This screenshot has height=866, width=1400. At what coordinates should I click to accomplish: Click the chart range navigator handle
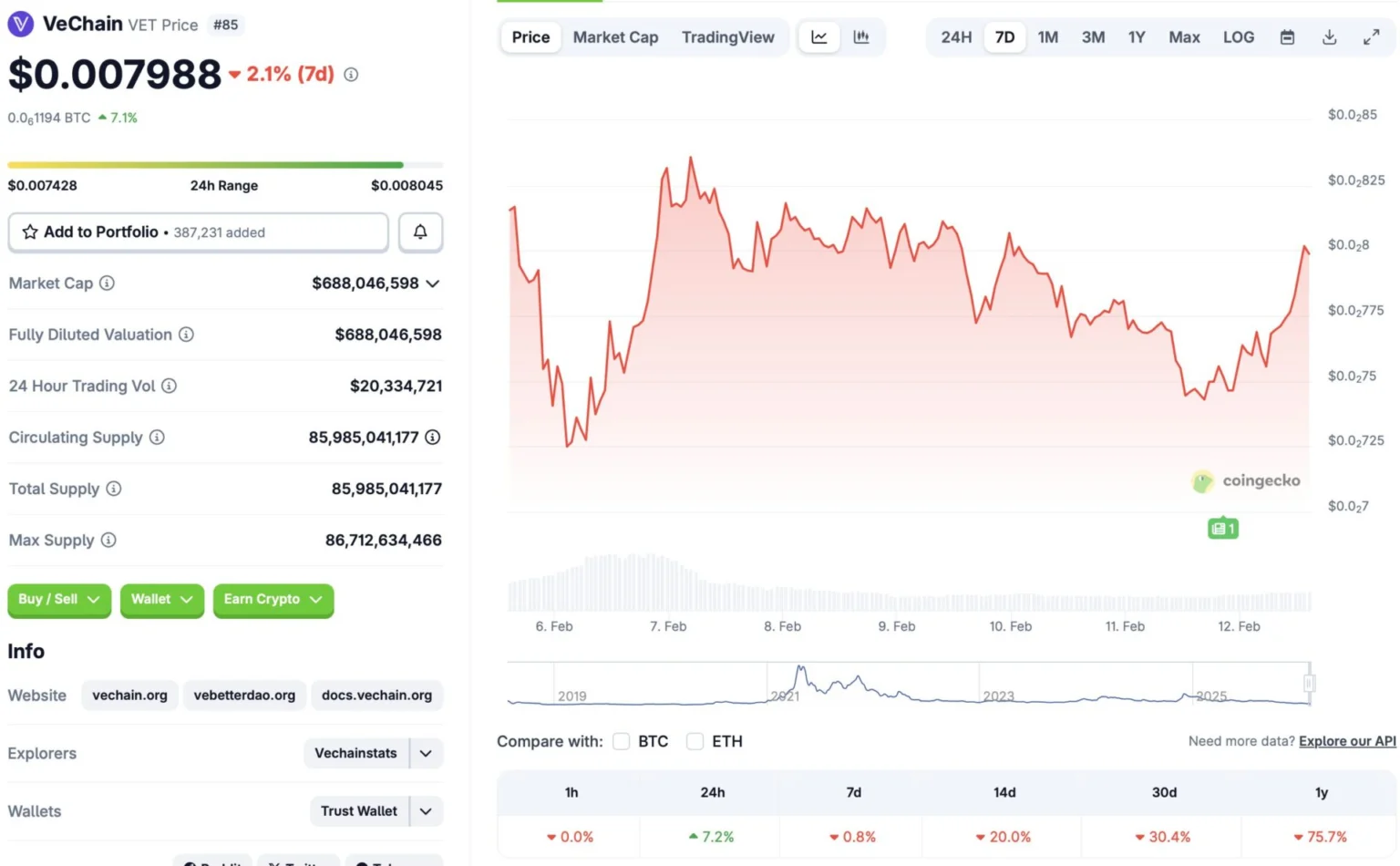pos(1309,684)
